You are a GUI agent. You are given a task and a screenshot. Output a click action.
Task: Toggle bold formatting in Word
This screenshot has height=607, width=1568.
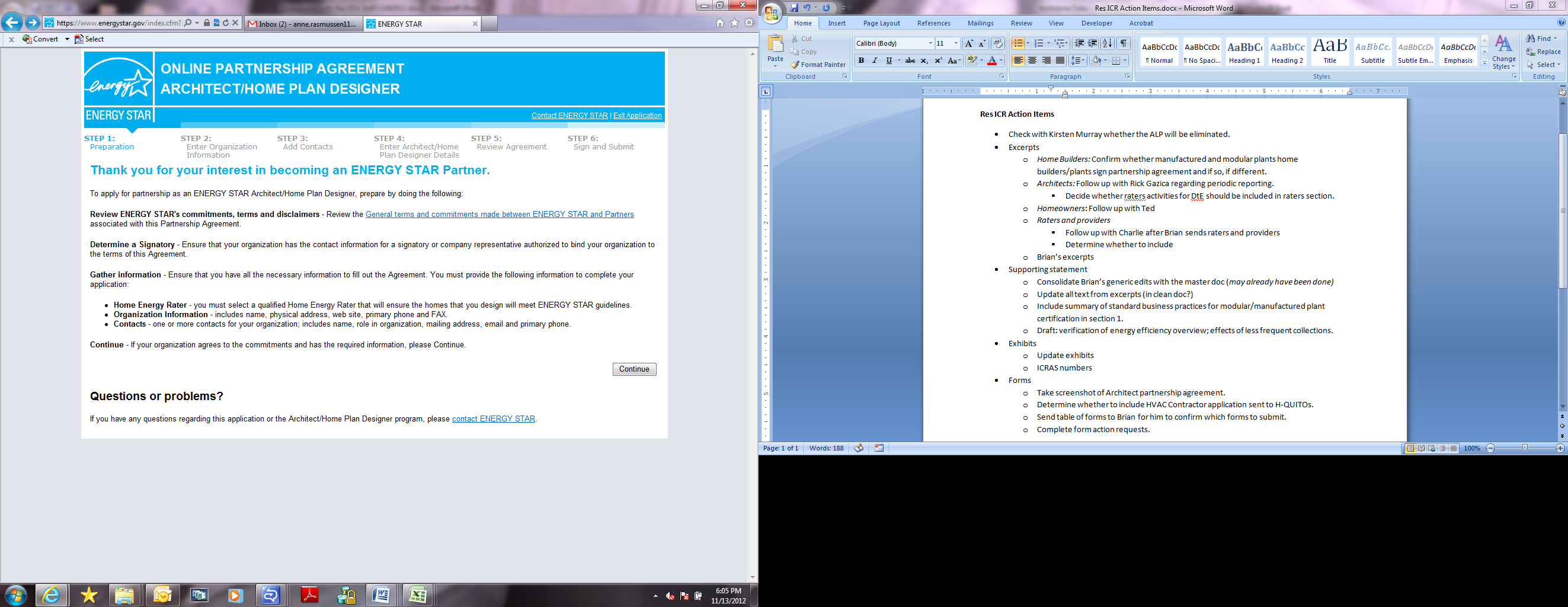click(861, 61)
